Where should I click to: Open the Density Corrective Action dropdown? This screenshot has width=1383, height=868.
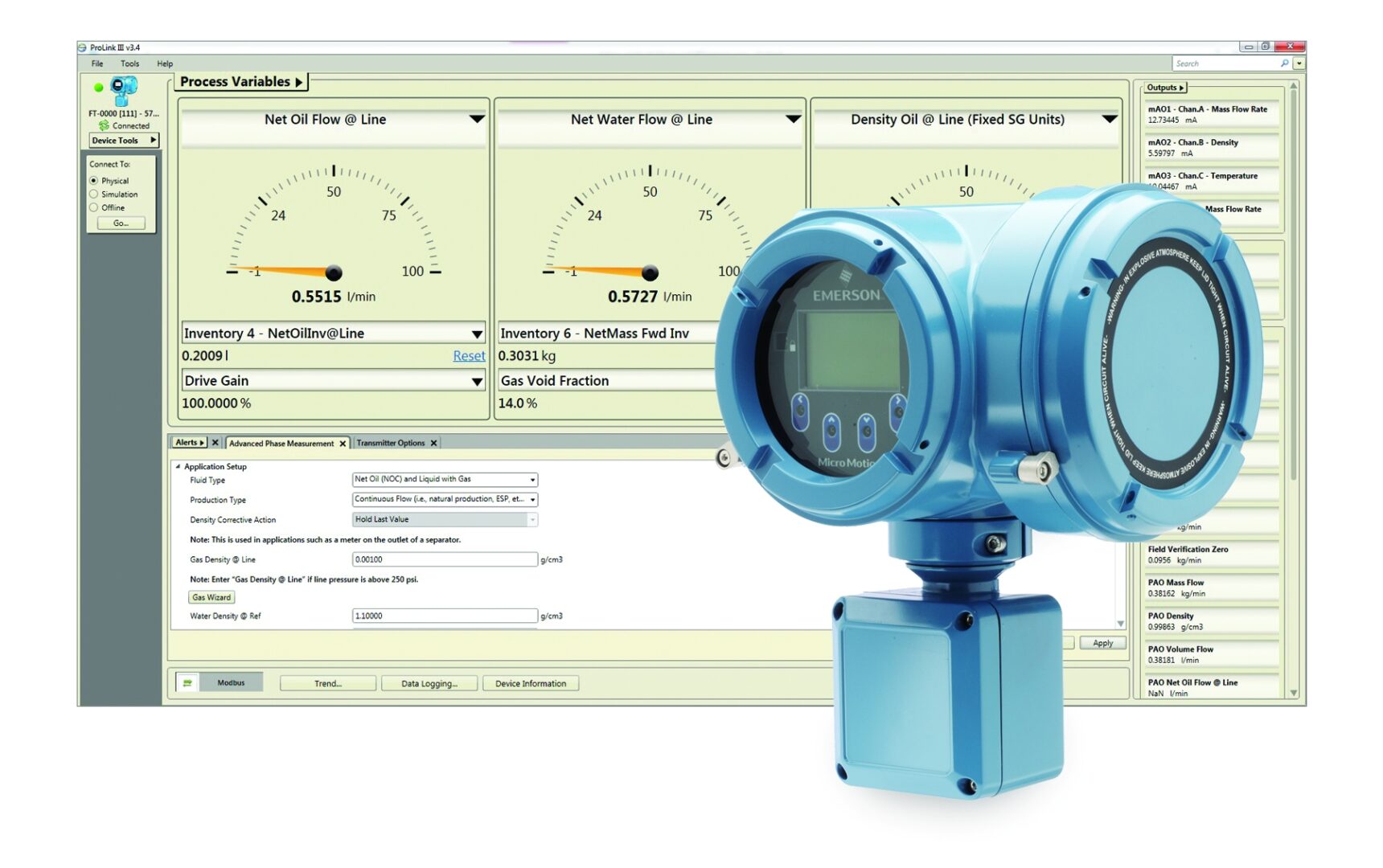[445, 520]
